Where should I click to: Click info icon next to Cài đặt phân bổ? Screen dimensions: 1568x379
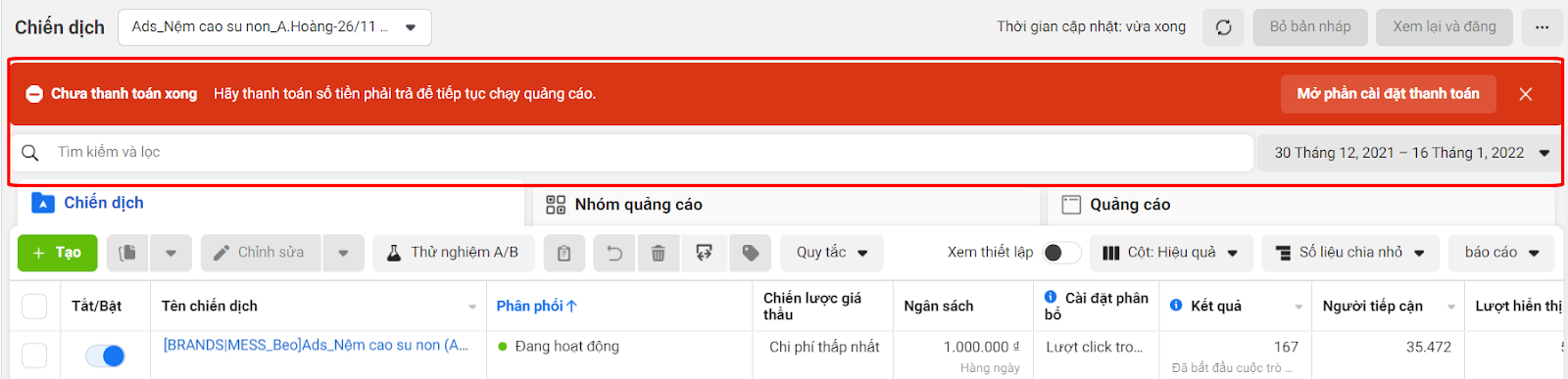point(1051,297)
